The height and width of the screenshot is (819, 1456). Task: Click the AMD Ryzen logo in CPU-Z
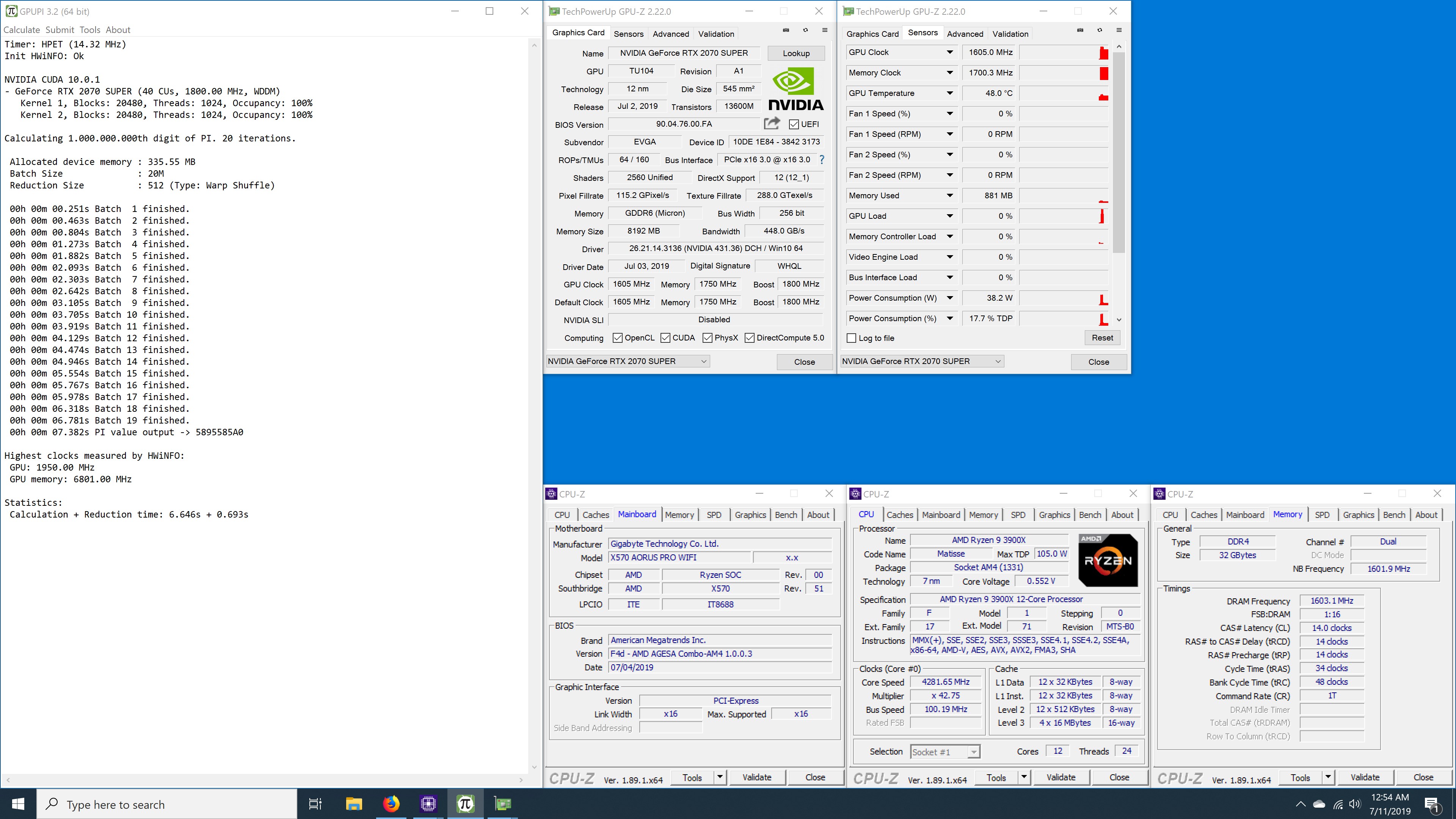click(1108, 560)
